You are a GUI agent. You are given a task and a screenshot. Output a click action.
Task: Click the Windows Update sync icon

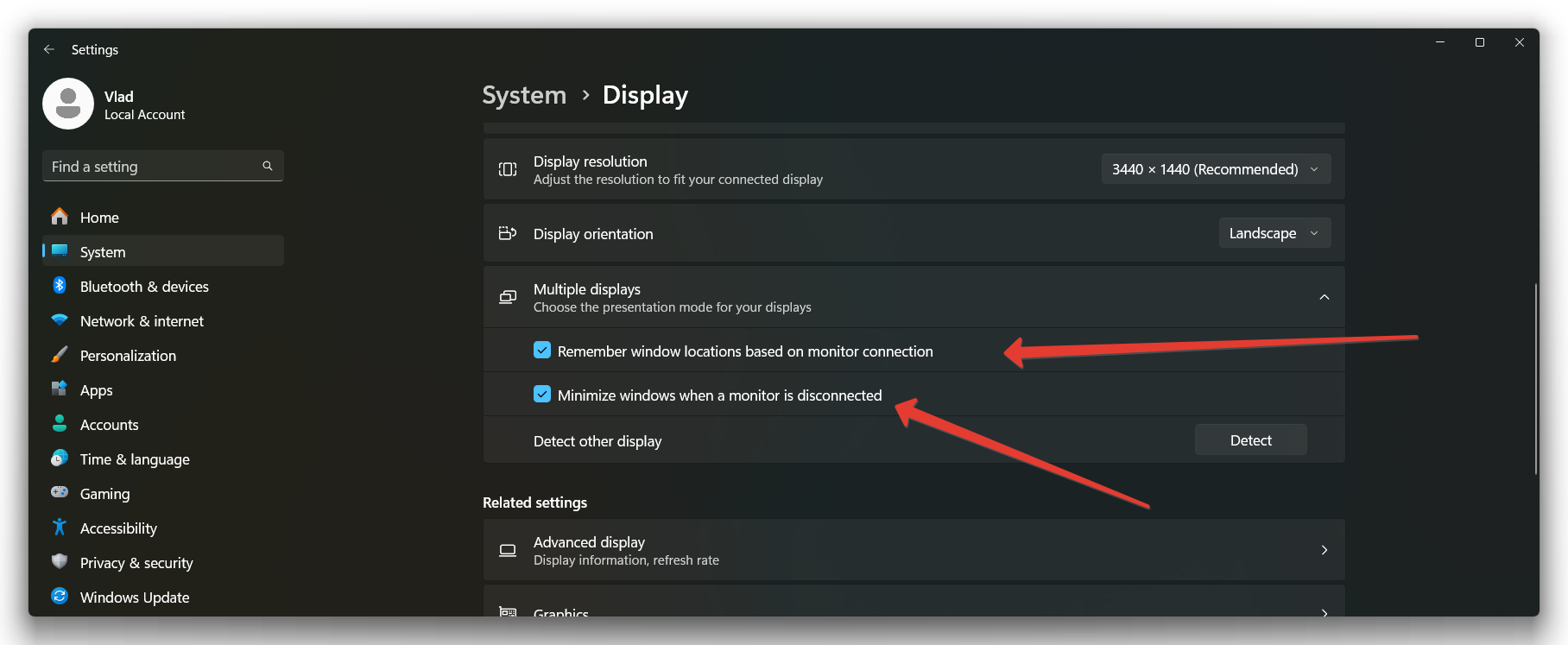[x=60, y=597]
